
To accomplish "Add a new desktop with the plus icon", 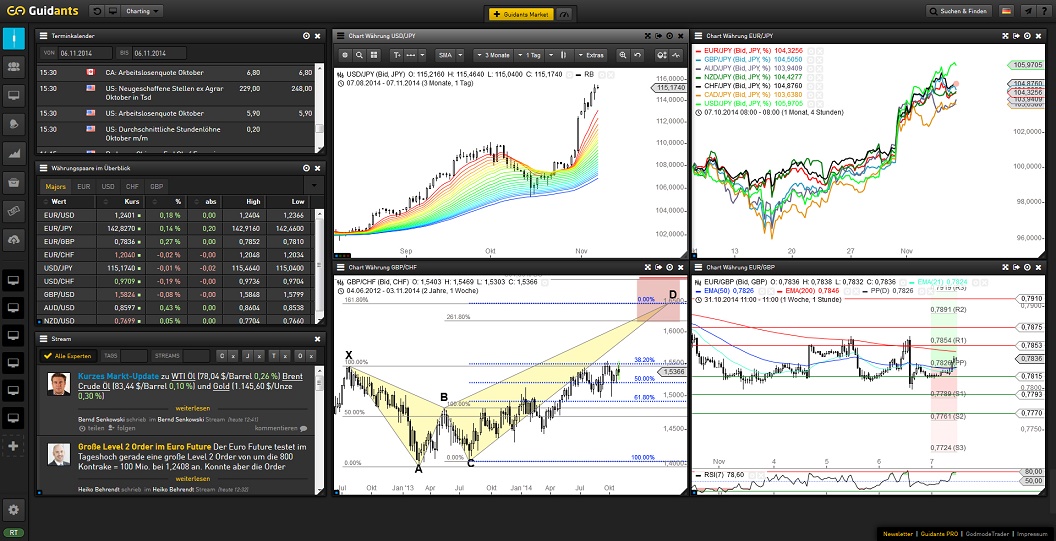I will click(x=14, y=445).
